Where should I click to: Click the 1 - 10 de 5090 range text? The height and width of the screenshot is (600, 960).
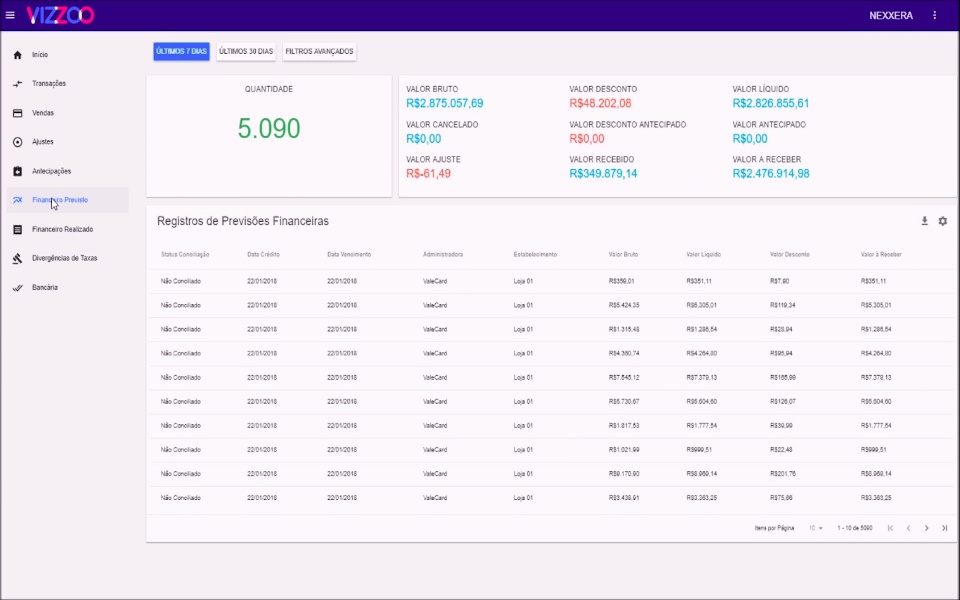pyautogui.click(x=855, y=528)
